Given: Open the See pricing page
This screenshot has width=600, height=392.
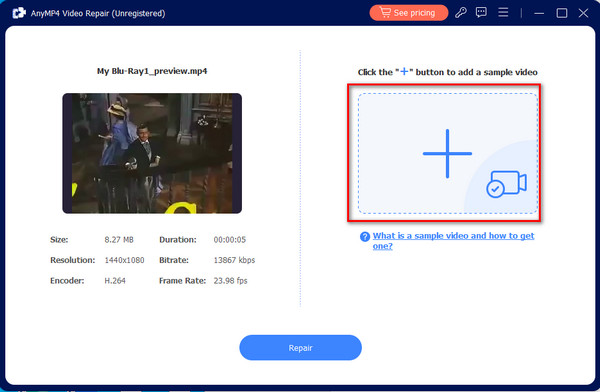Looking at the screenshot, I should point(408,13).
